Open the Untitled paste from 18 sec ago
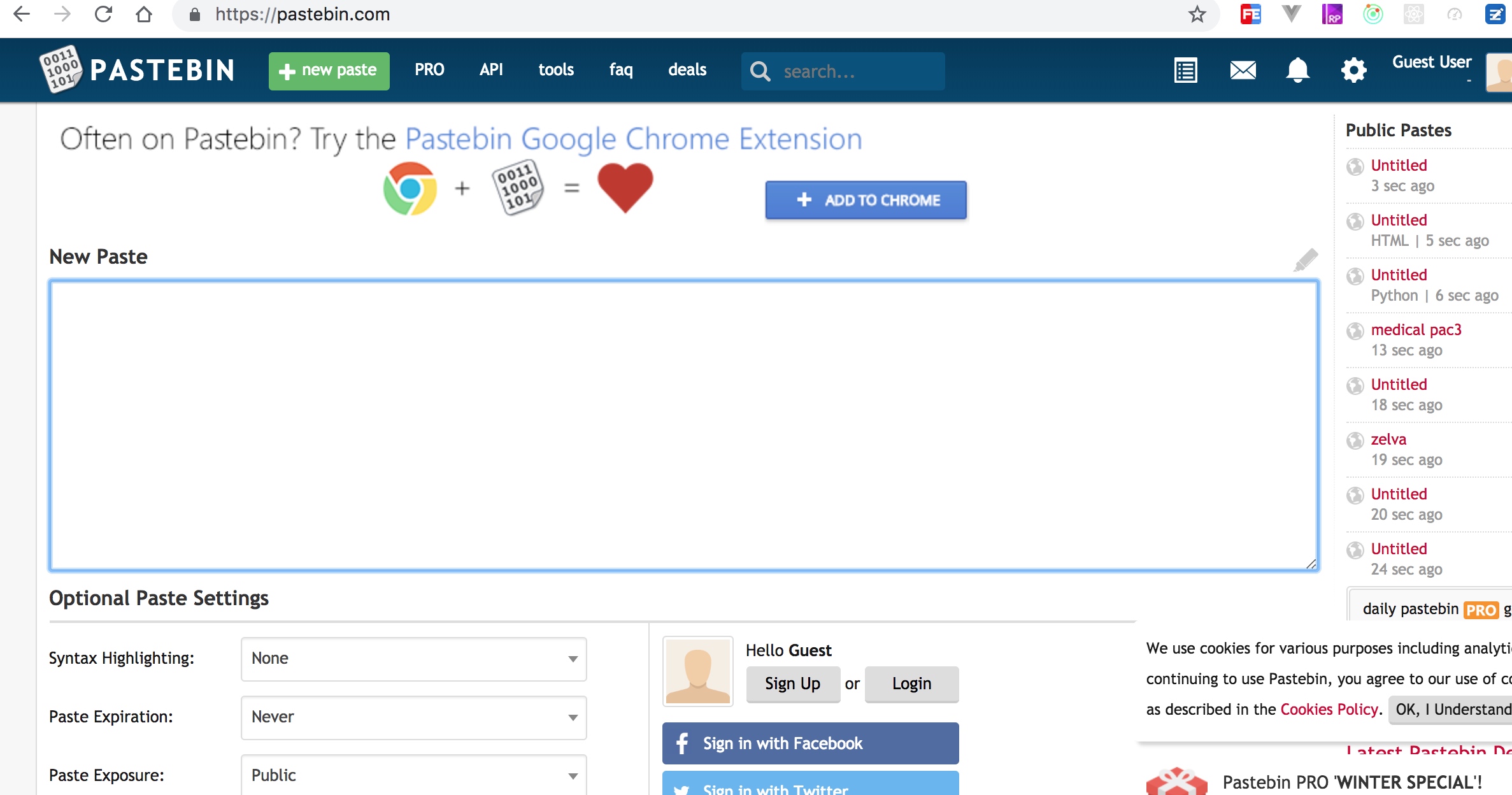 [x=1399, y=385]
